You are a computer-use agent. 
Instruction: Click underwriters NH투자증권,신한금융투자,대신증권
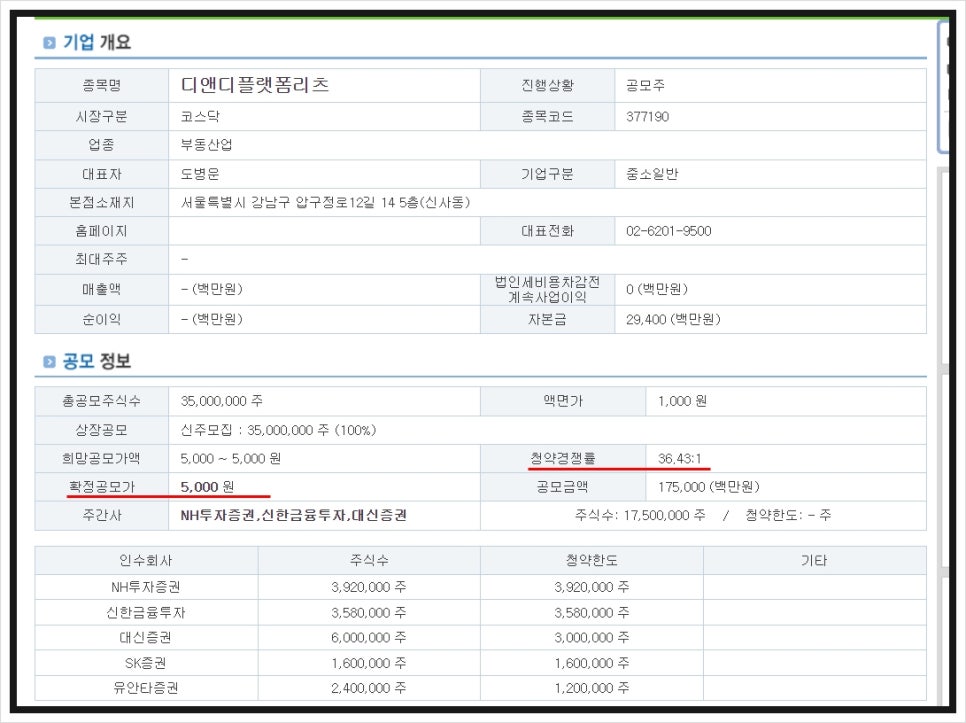[x=293, y=515]
